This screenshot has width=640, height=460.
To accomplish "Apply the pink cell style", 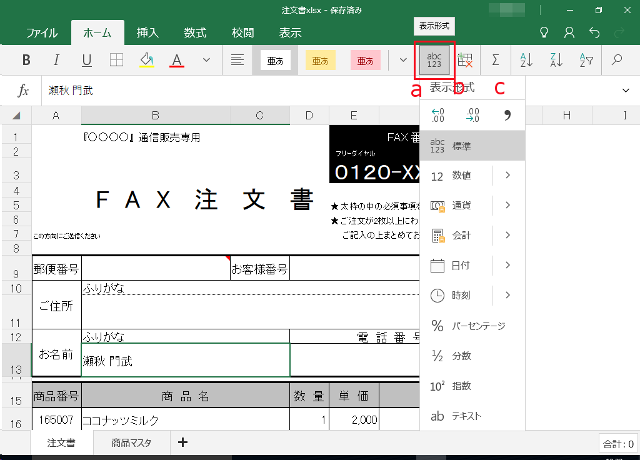I will click(x=365, y=61).
